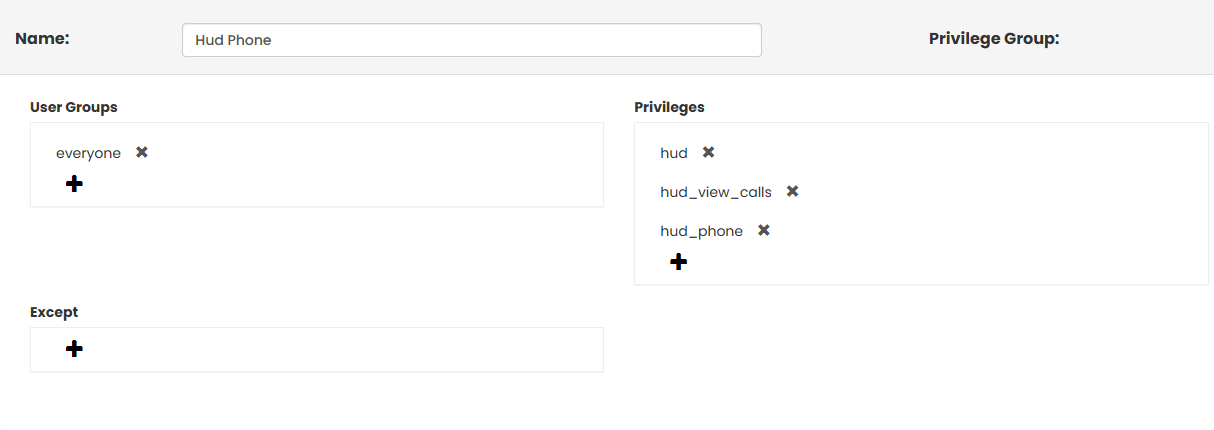
Task: Click empty area of the Except box
Action: (350, 350)
